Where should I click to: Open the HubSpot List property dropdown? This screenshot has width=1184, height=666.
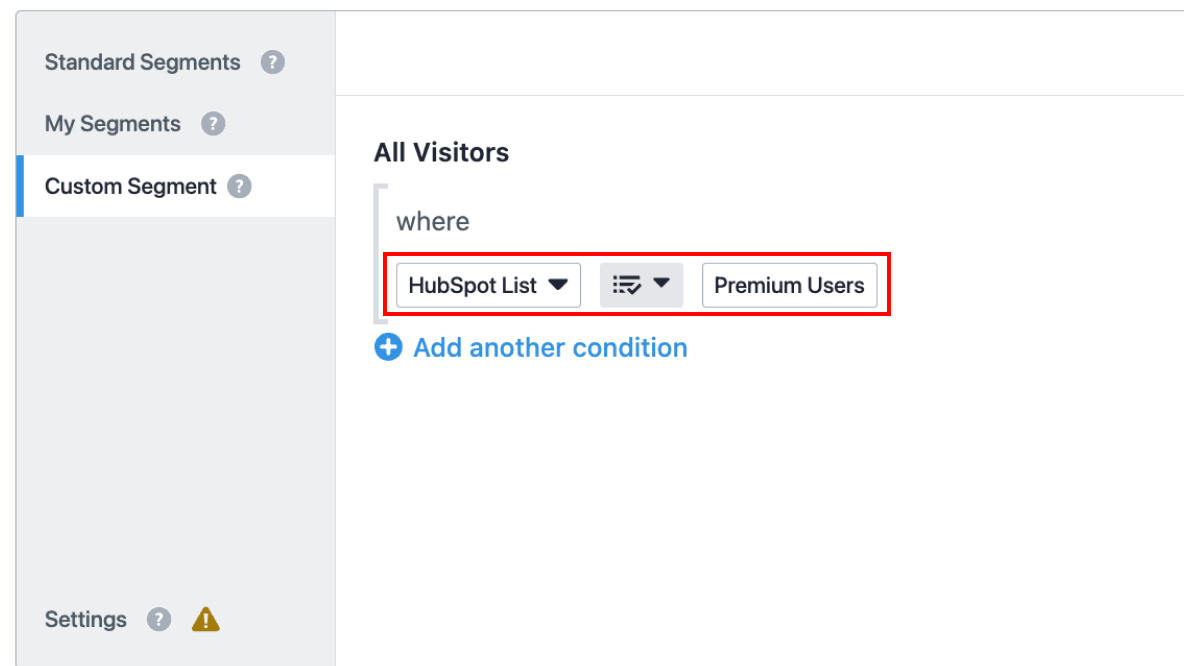click(473, 285)
